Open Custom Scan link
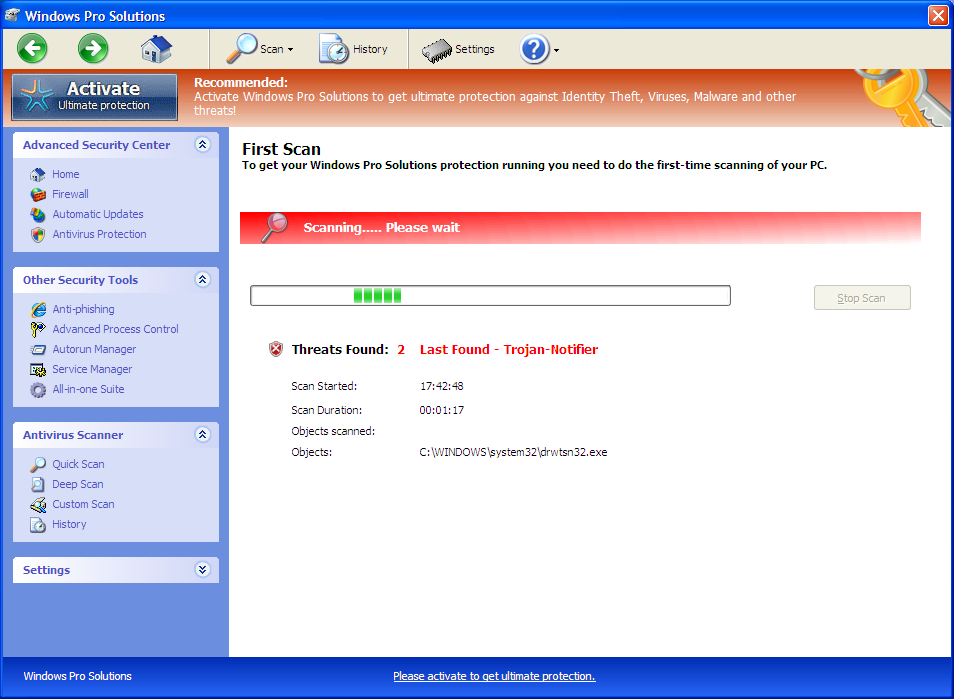This screenshot has width=954, height=699. pyautogui.click(x=83, y=504)
